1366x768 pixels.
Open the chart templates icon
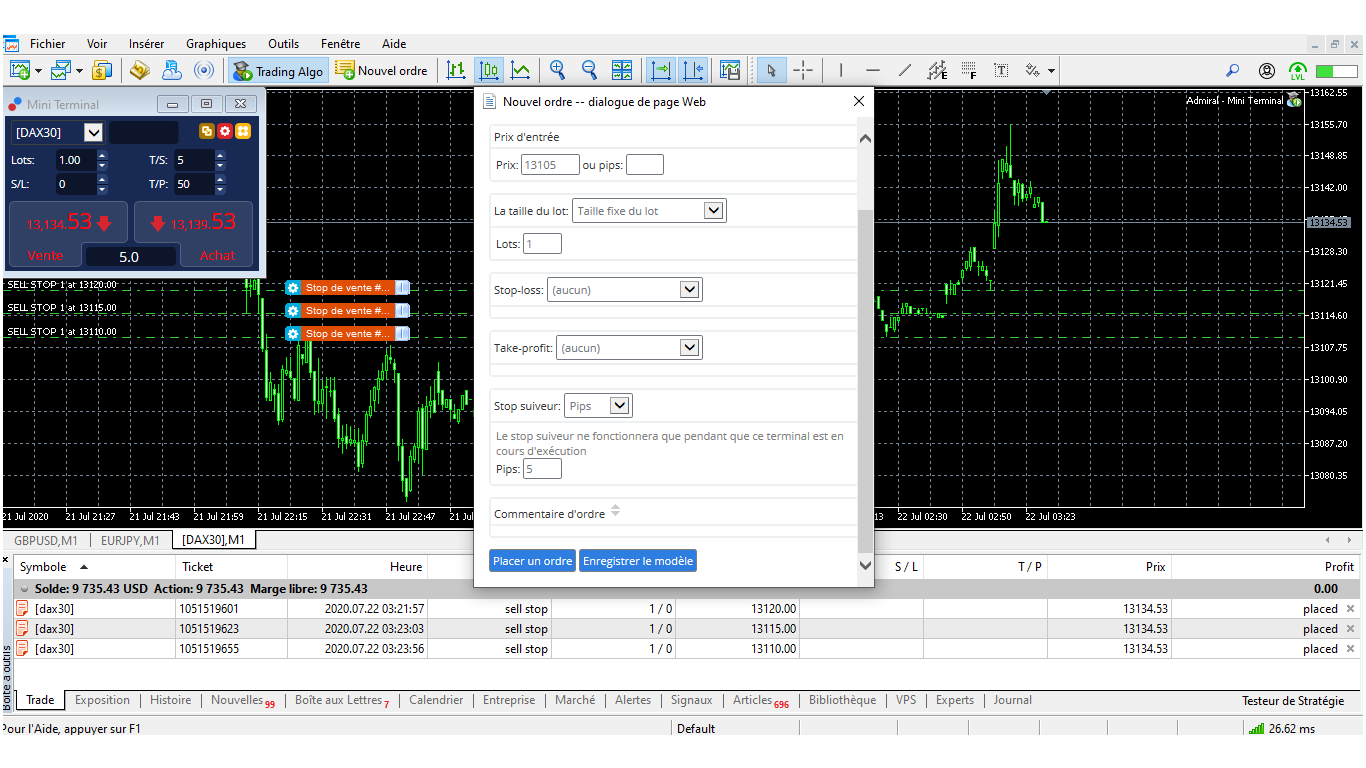tap(730, 70)
